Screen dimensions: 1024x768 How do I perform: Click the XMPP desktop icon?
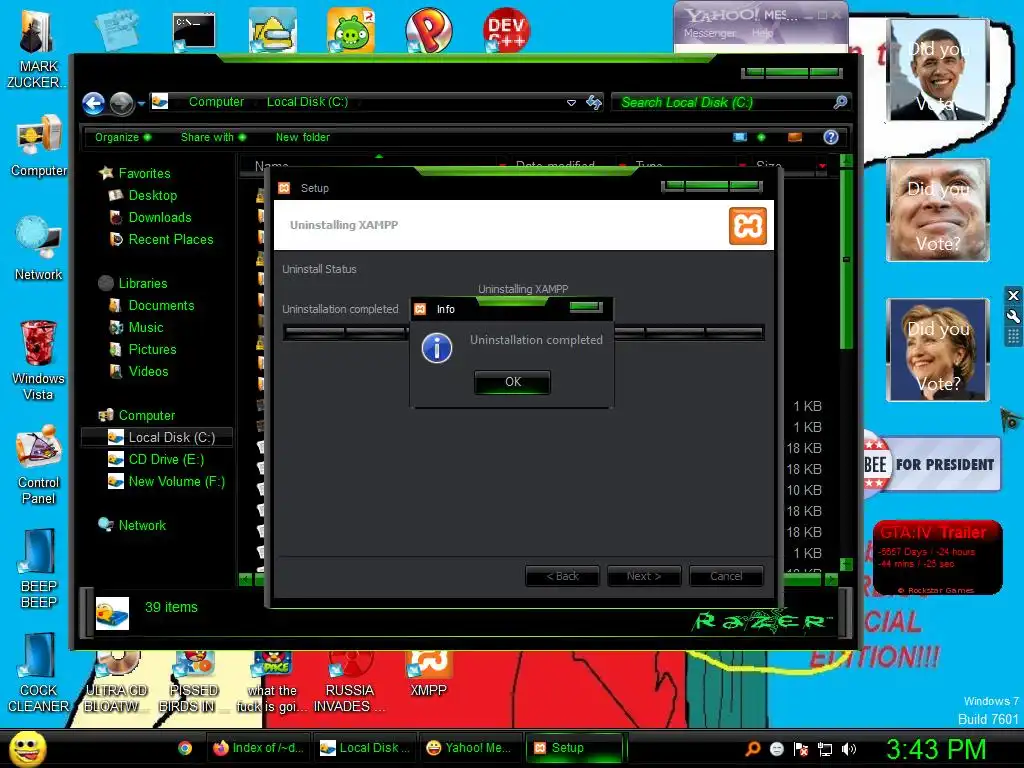[x=428, y=676]
